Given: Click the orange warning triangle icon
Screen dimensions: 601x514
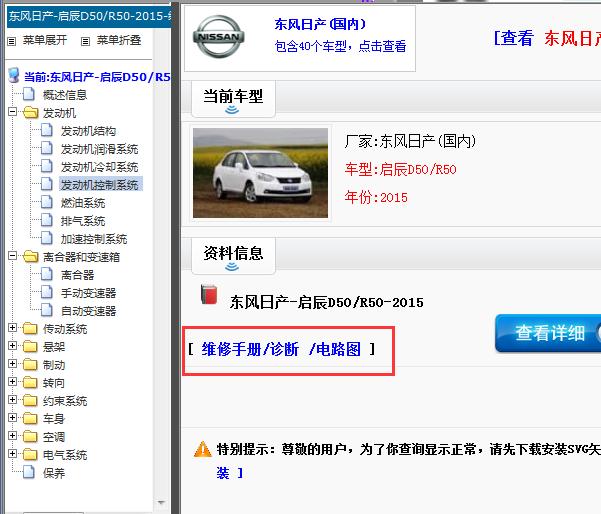Looking at the screenshot, I should pos(203,449).
